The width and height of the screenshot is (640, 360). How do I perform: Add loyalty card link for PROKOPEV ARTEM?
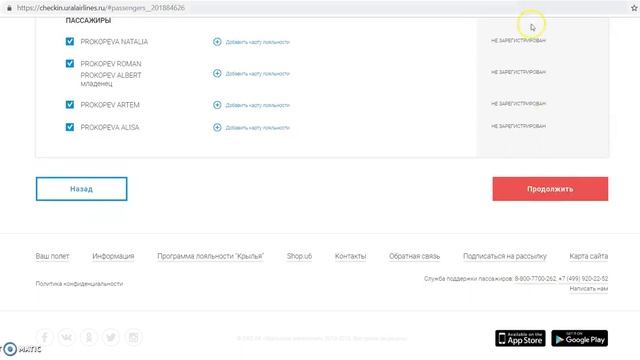click(258, 105)
